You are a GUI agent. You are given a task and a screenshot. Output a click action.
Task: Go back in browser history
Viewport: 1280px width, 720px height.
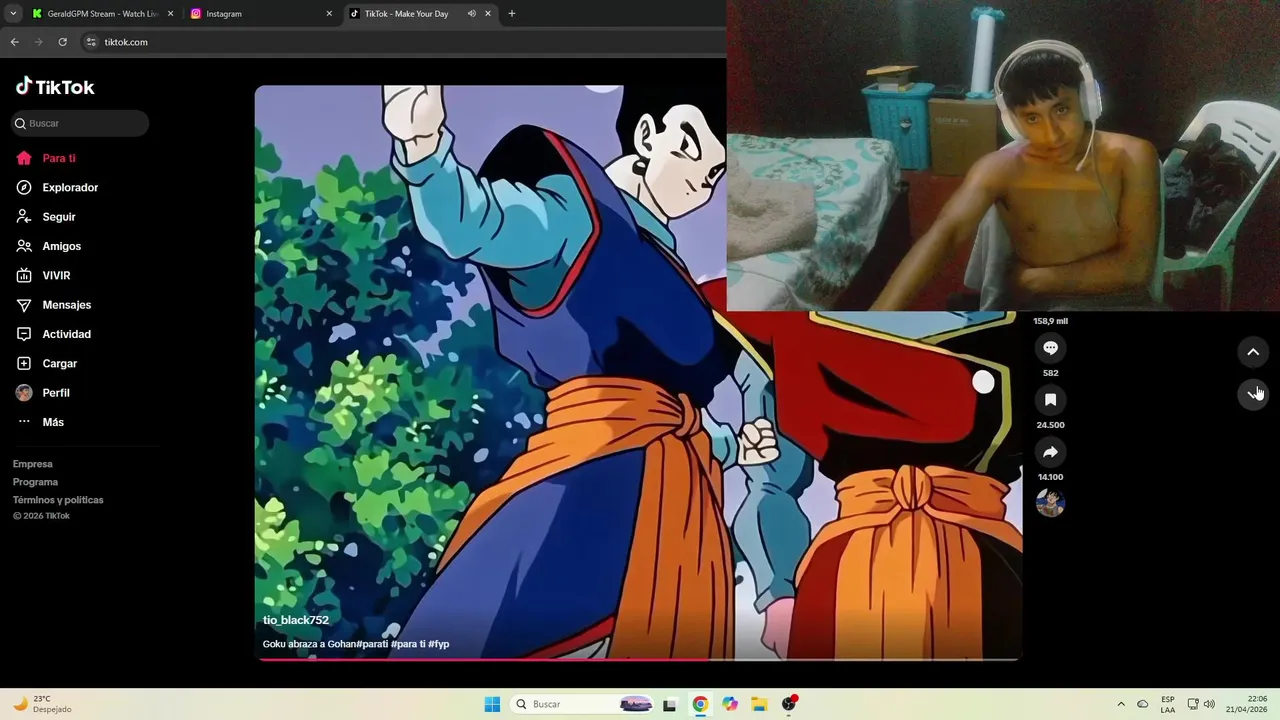tap(14, 42)
